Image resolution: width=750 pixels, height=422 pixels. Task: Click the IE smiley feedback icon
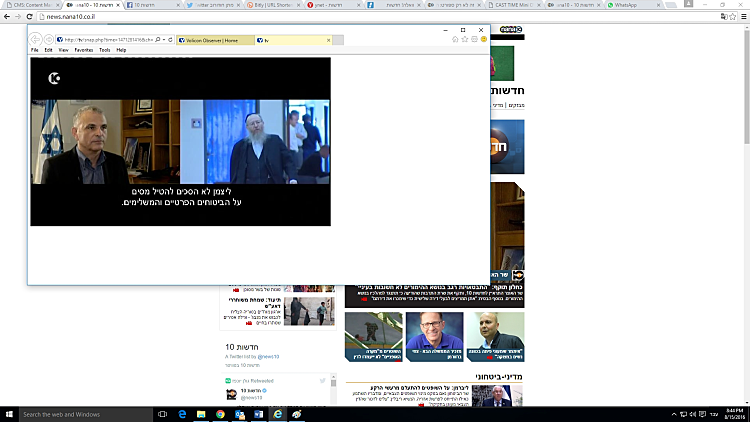(x=484, y=39)
